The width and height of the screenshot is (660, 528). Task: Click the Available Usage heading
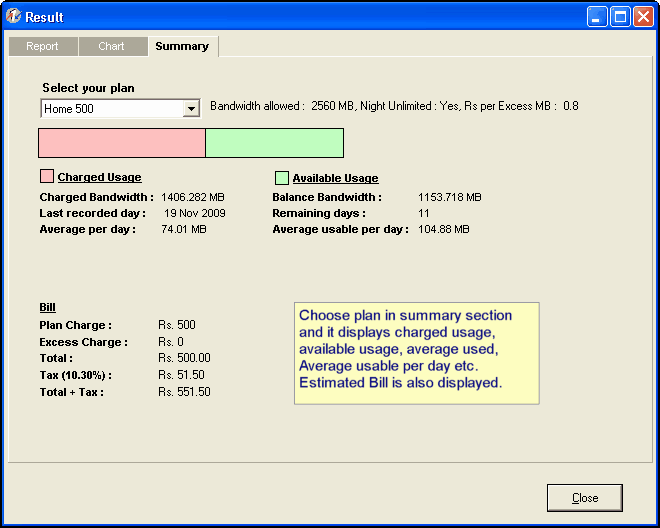pos(335,179)
